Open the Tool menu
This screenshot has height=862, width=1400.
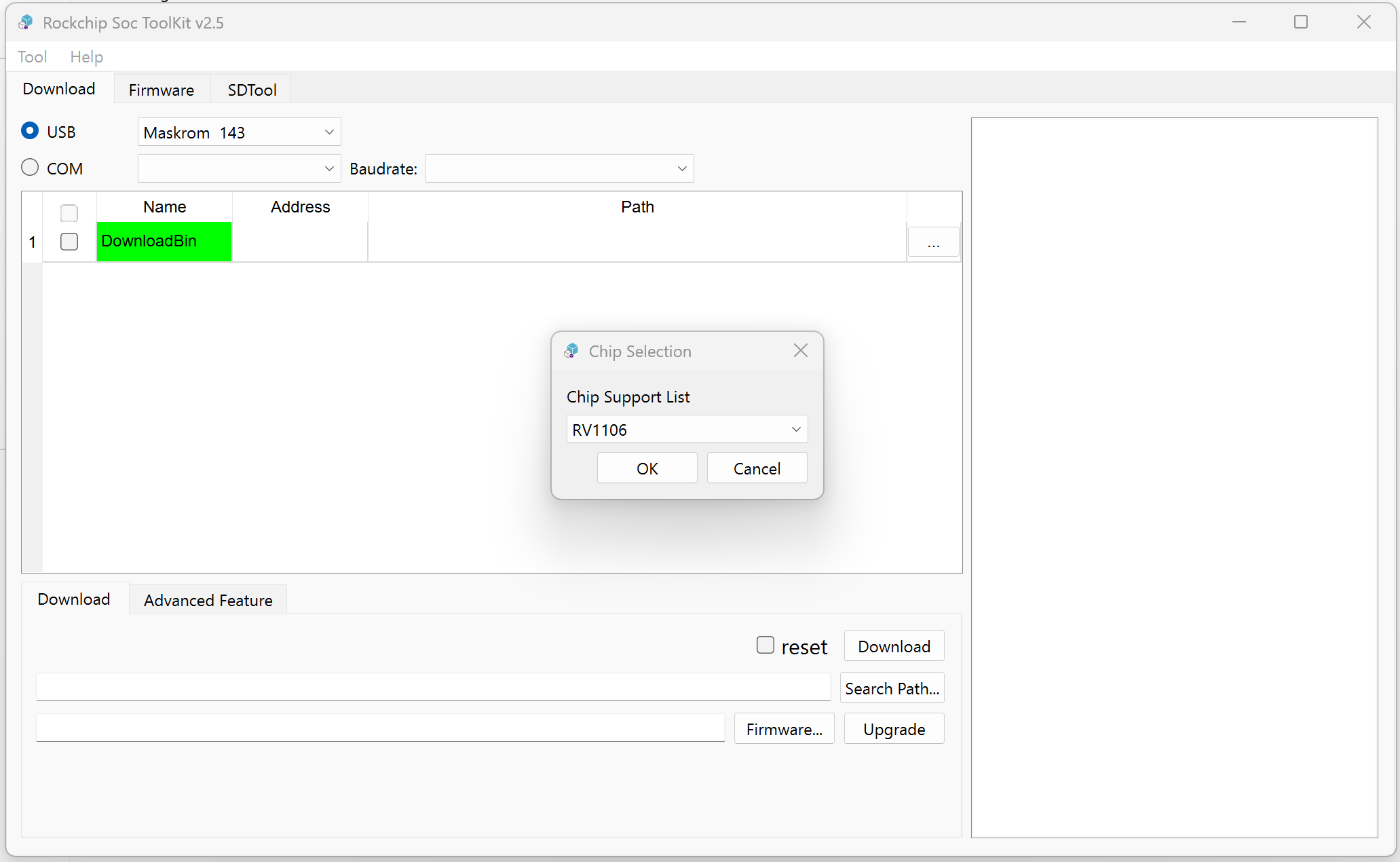click(x=32, y=57)
